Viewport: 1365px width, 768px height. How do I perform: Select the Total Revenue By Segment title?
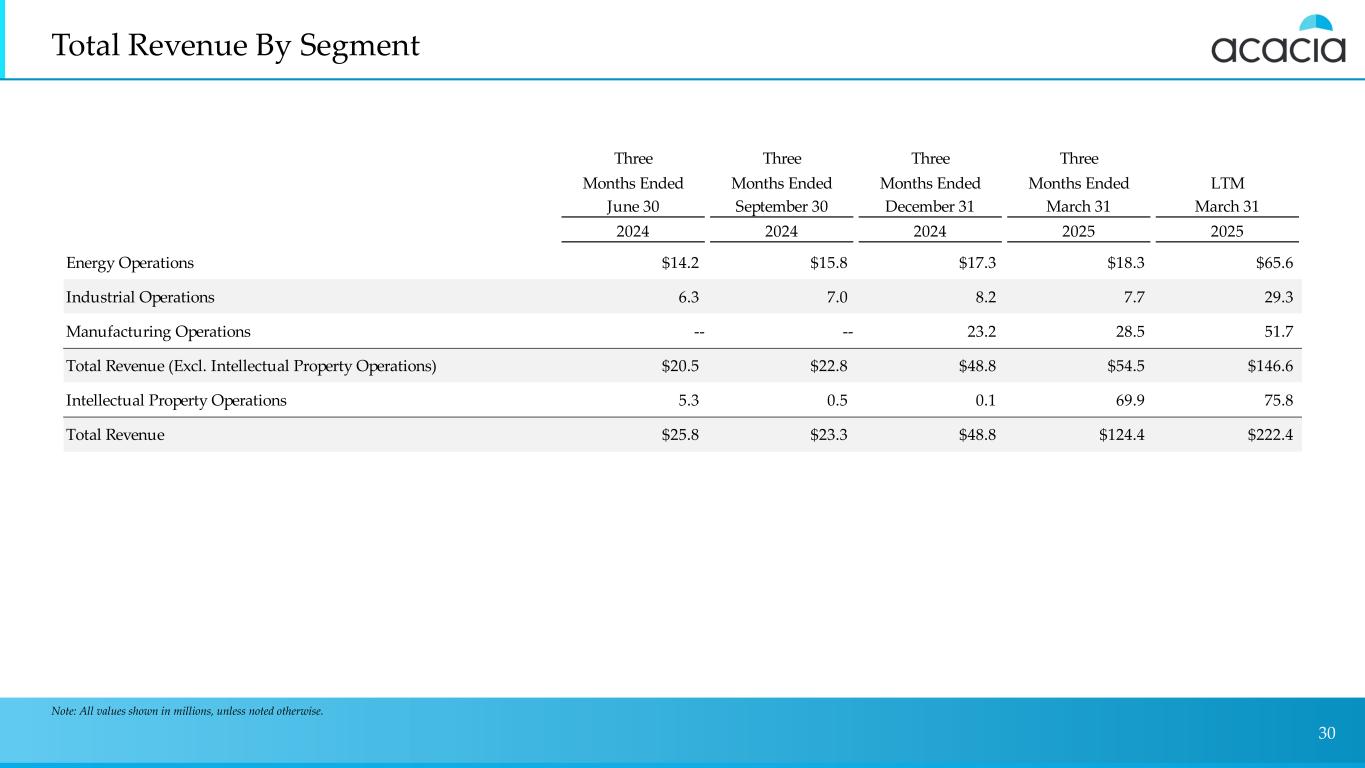(235, 45)
